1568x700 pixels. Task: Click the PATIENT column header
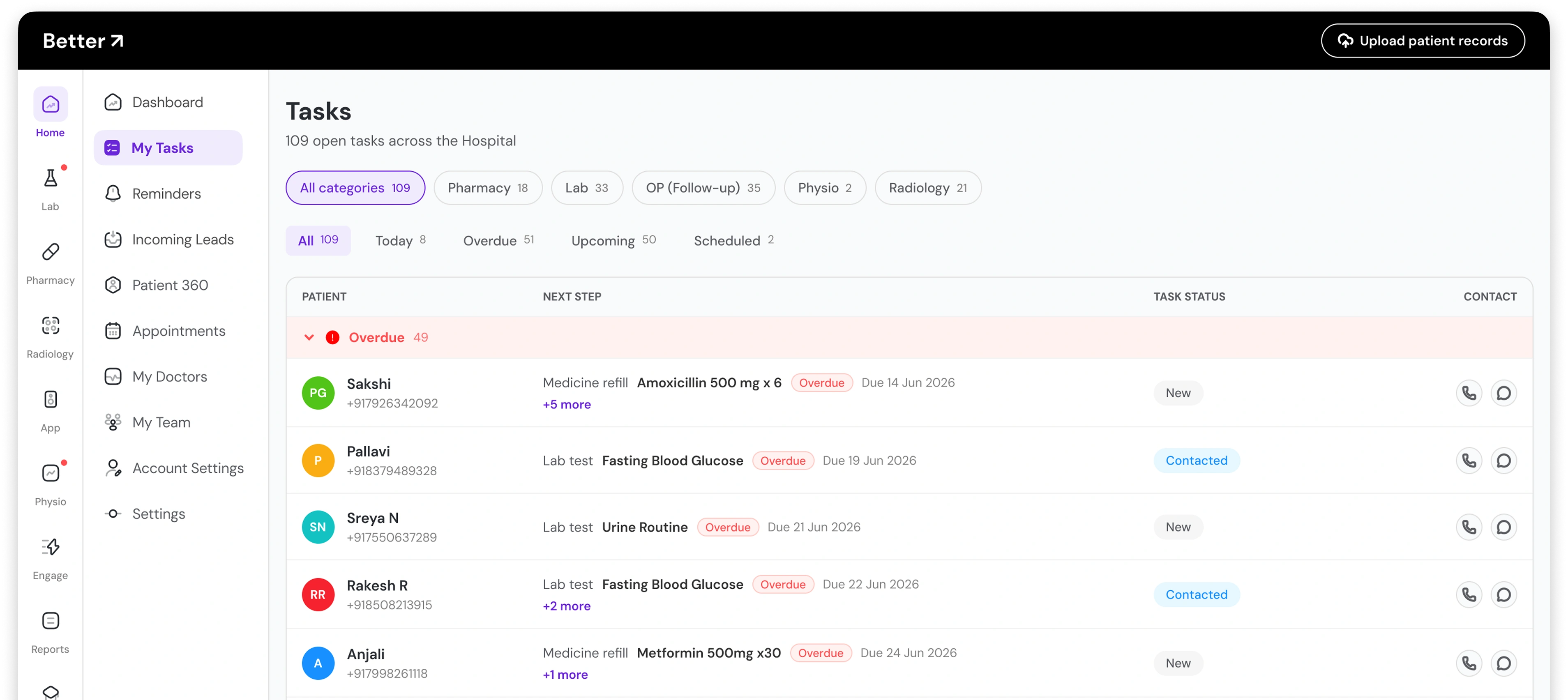pos(324,297)
